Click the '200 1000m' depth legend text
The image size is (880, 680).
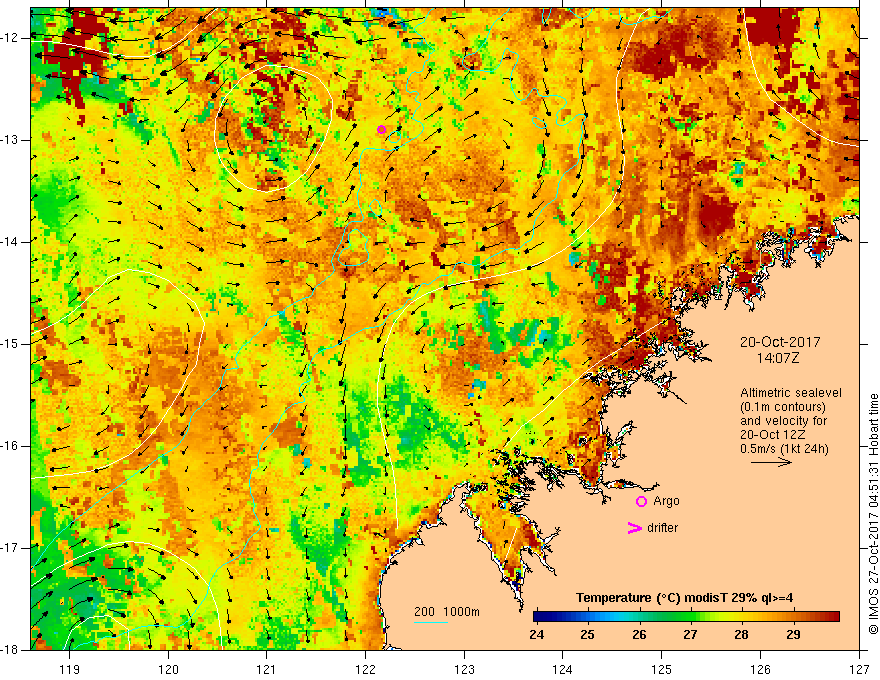447,612
